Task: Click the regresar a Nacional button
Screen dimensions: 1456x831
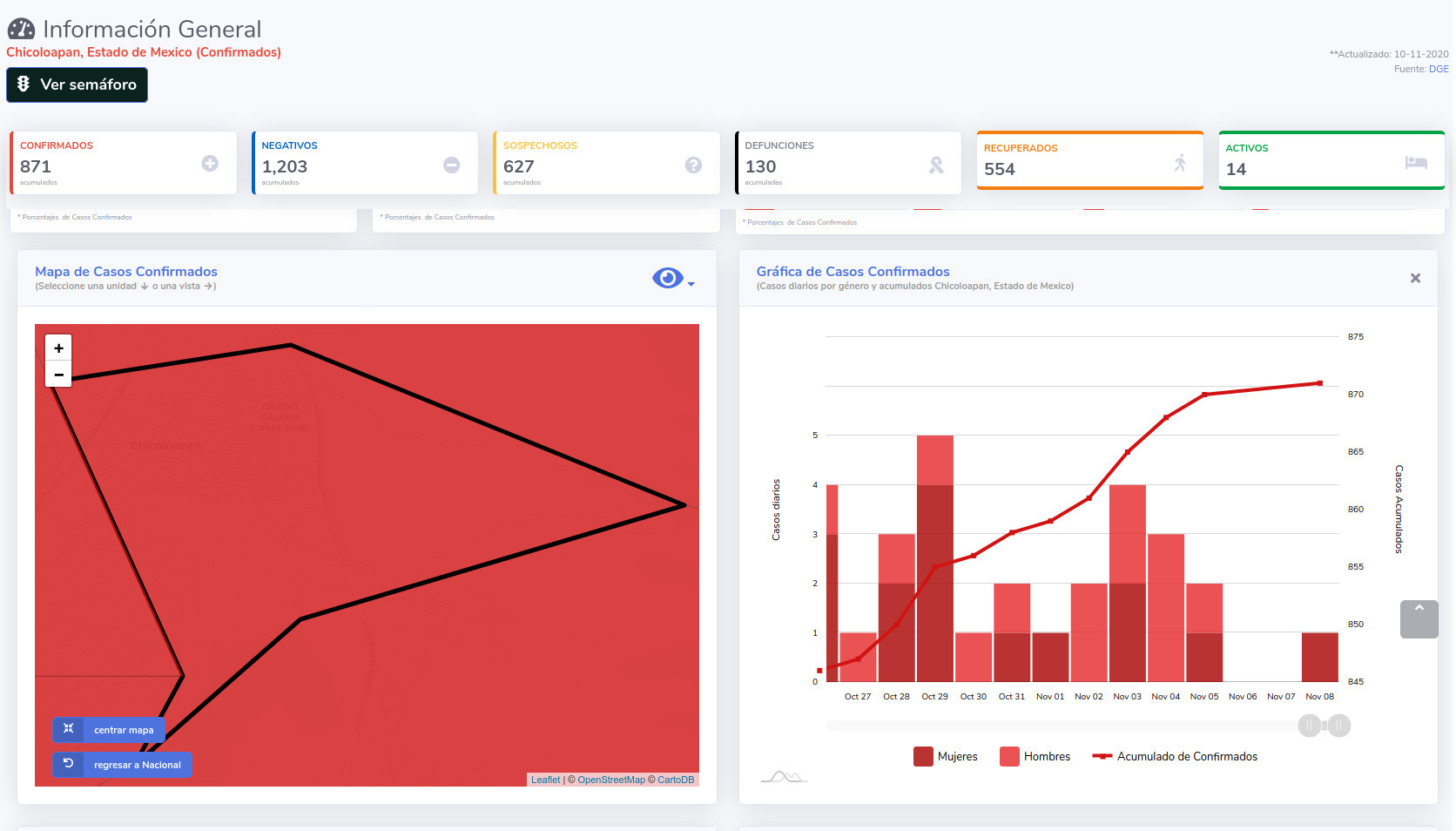Action: (122, 765)
